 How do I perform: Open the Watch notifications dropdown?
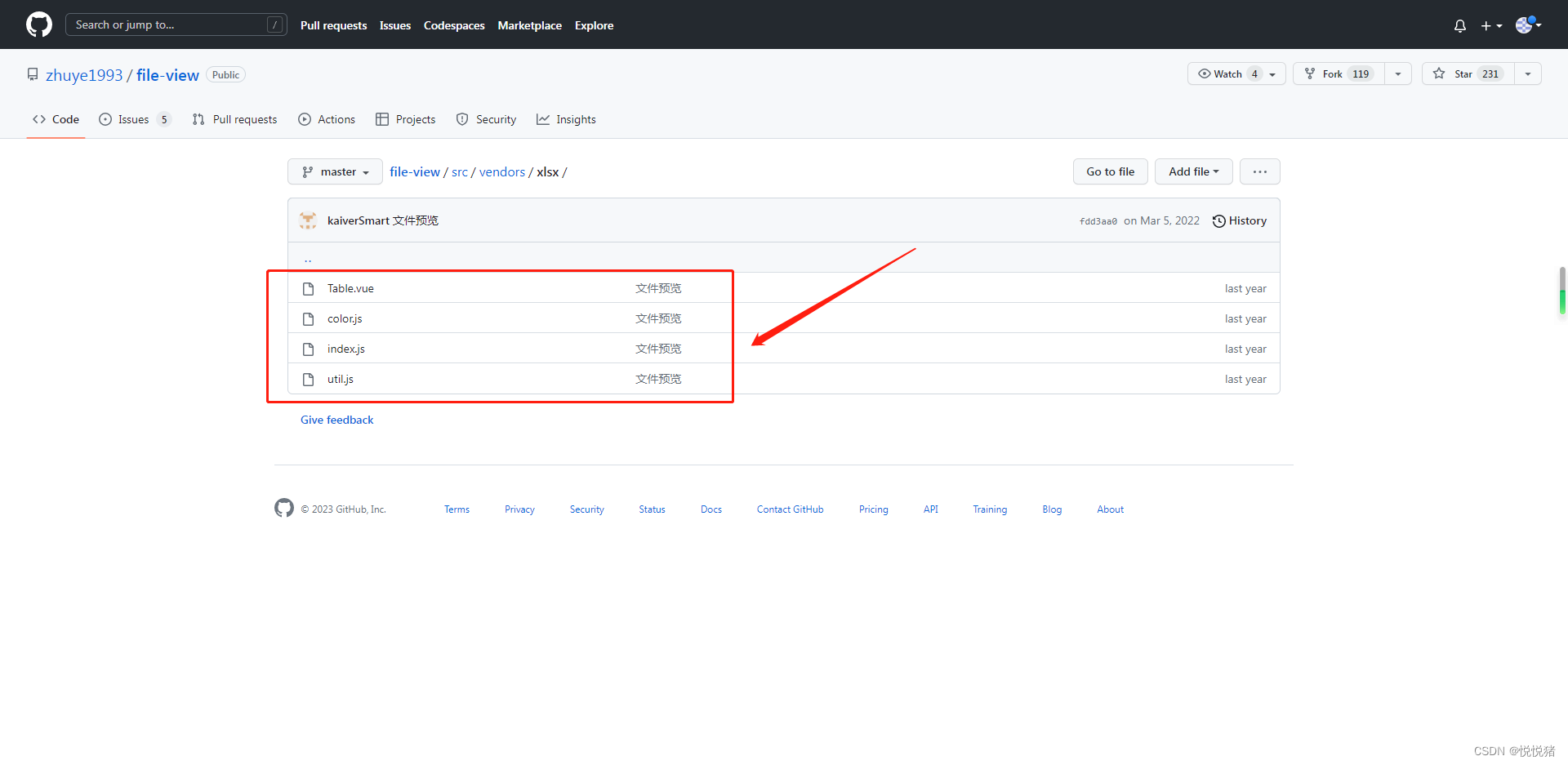[1236, 73]
